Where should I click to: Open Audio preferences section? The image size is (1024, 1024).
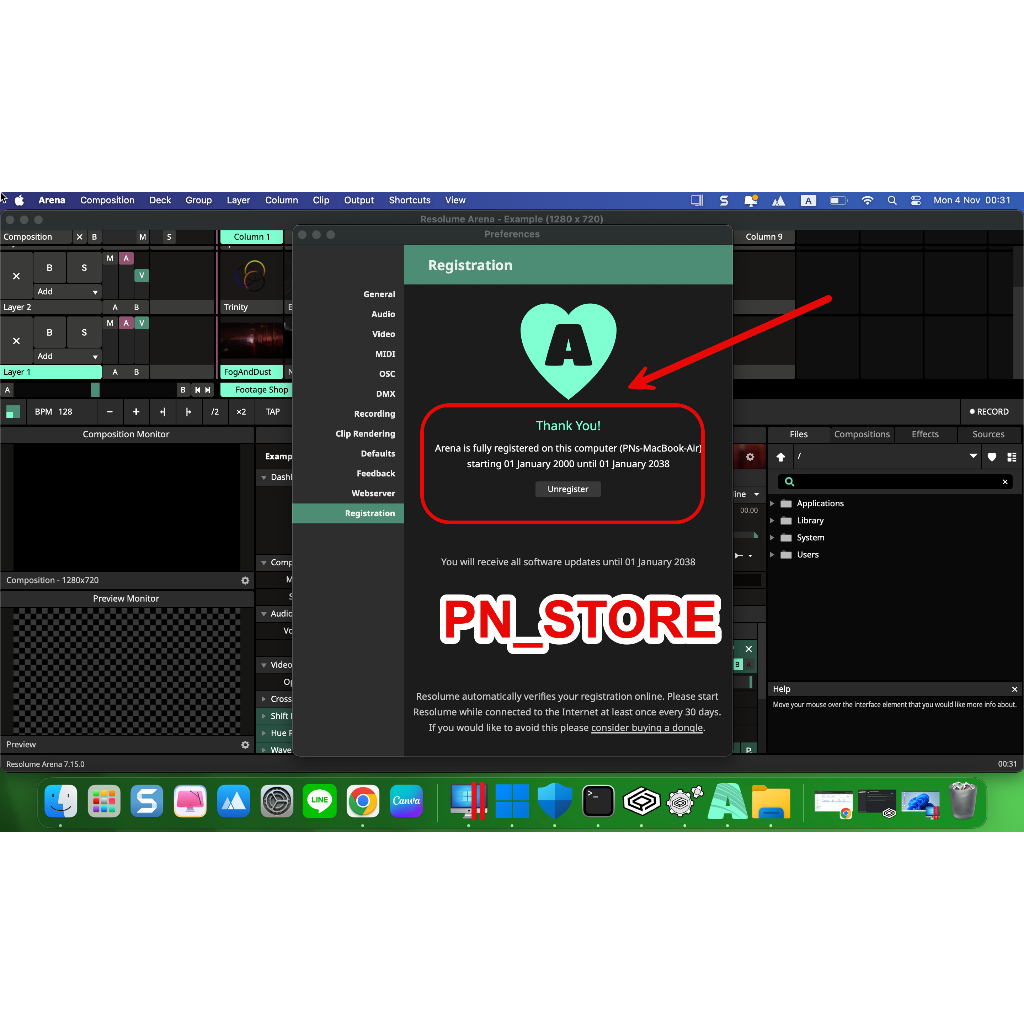[383, 314]
